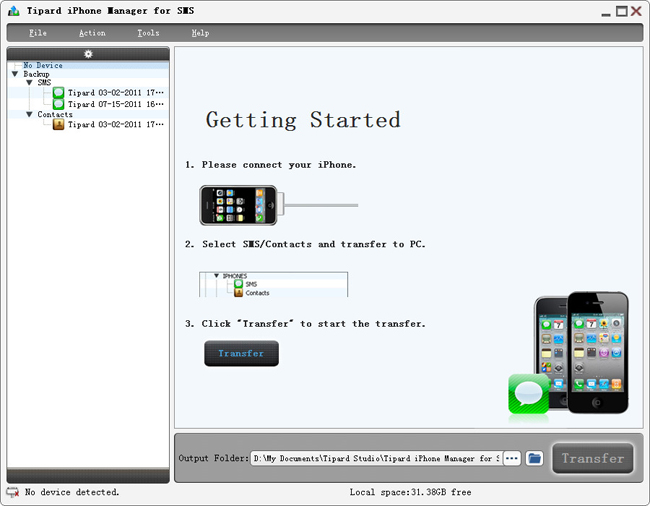Click the iPhone connect cable illustration
The height and width of the screenshot is (506, 650).
tap(279, 205)
